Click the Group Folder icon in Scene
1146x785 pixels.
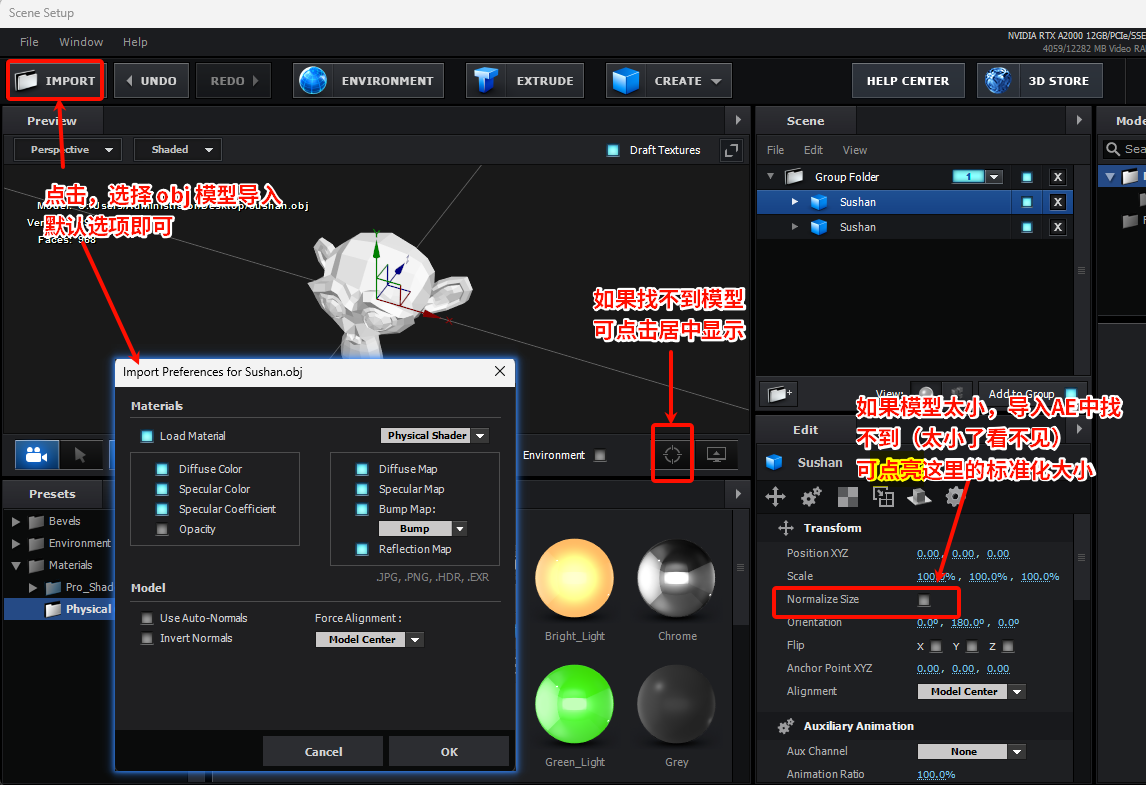794,176
